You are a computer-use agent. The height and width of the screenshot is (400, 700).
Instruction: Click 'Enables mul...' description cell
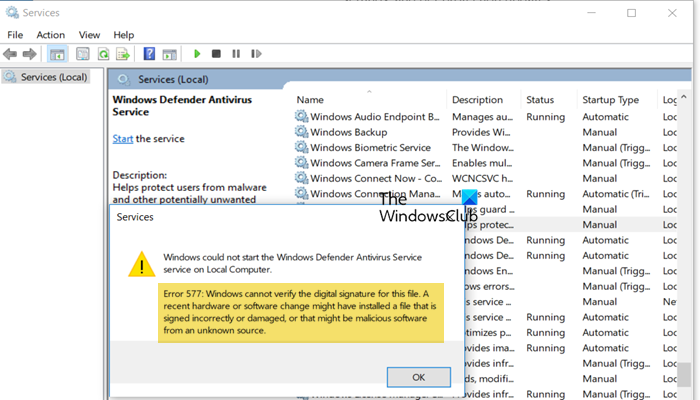(482, 163)
